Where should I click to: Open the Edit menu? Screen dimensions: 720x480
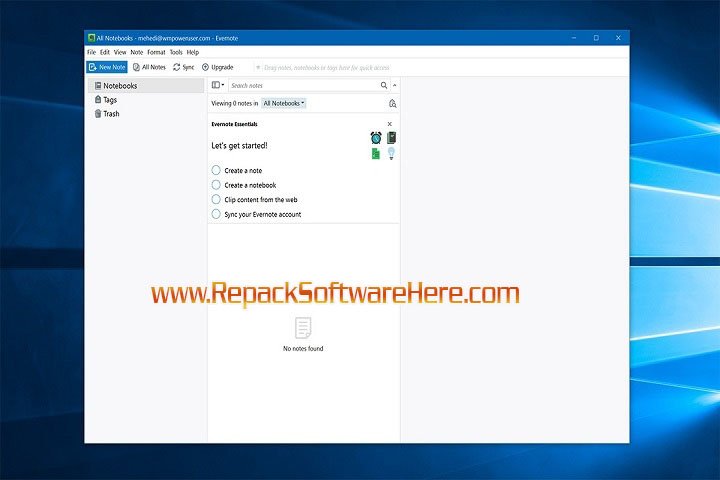tap(105, 52)
